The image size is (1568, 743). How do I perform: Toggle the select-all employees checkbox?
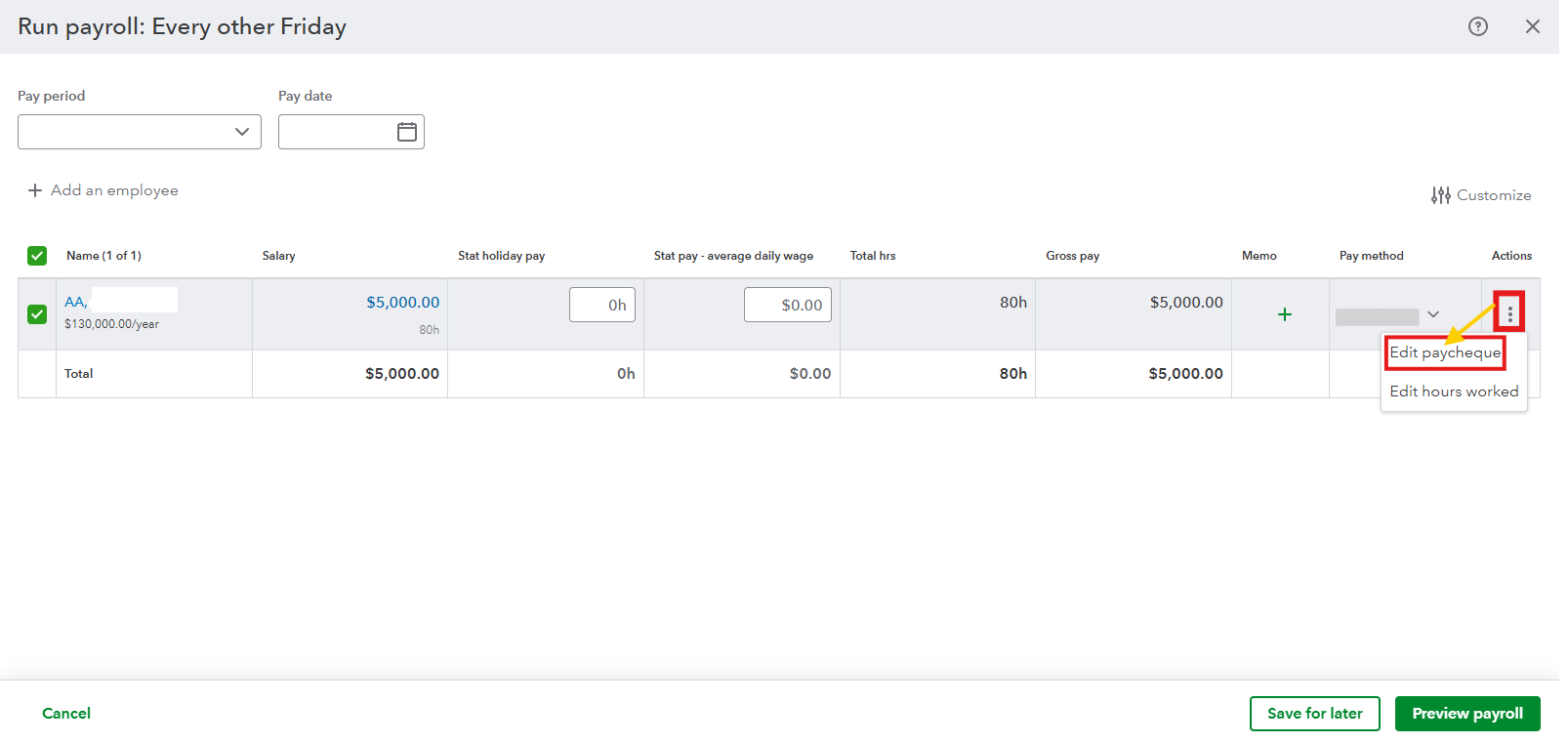point(37,256)
